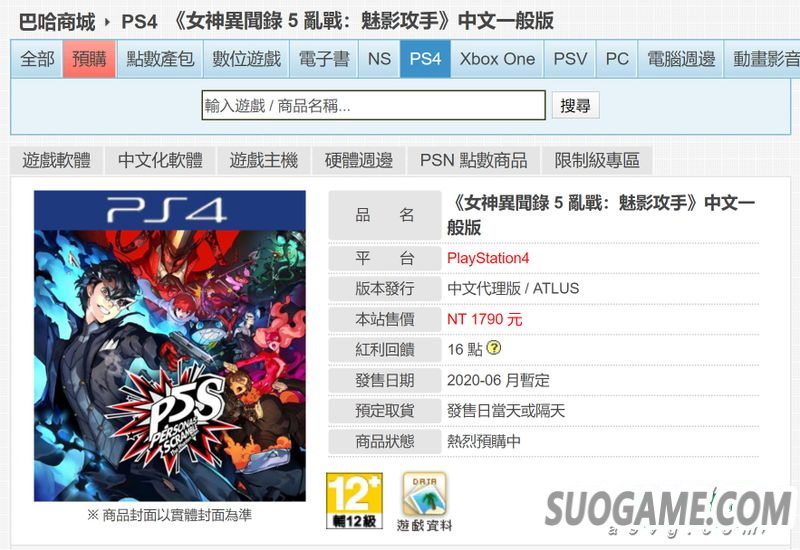The width and height of the screenshot is (800, 550).
Task: Select the 全部 category tab
Action: [x=37, y=59]
